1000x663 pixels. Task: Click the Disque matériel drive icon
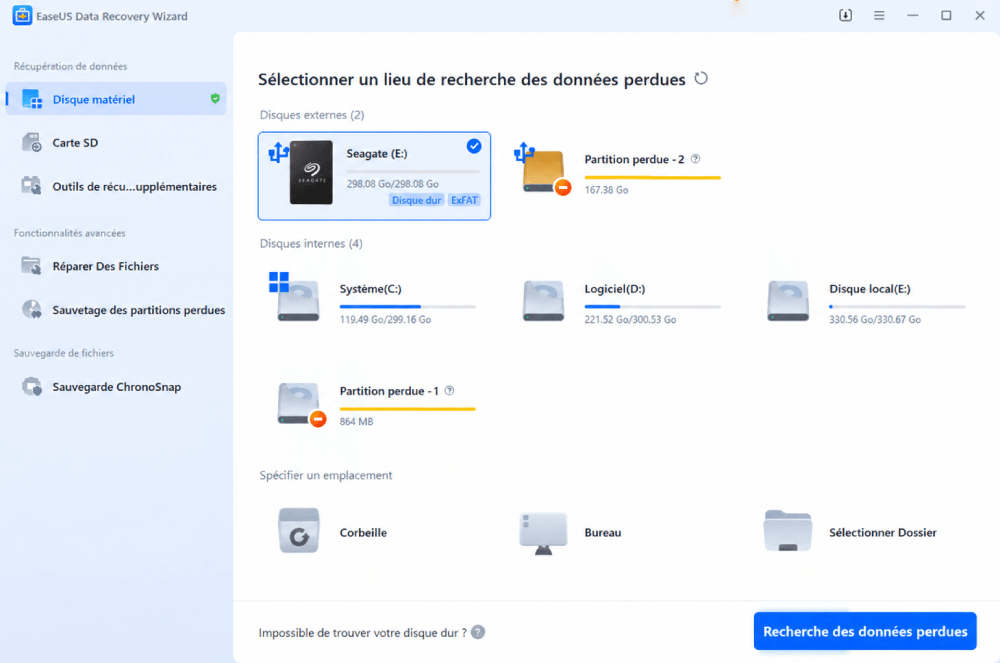[x=31, y=99]
